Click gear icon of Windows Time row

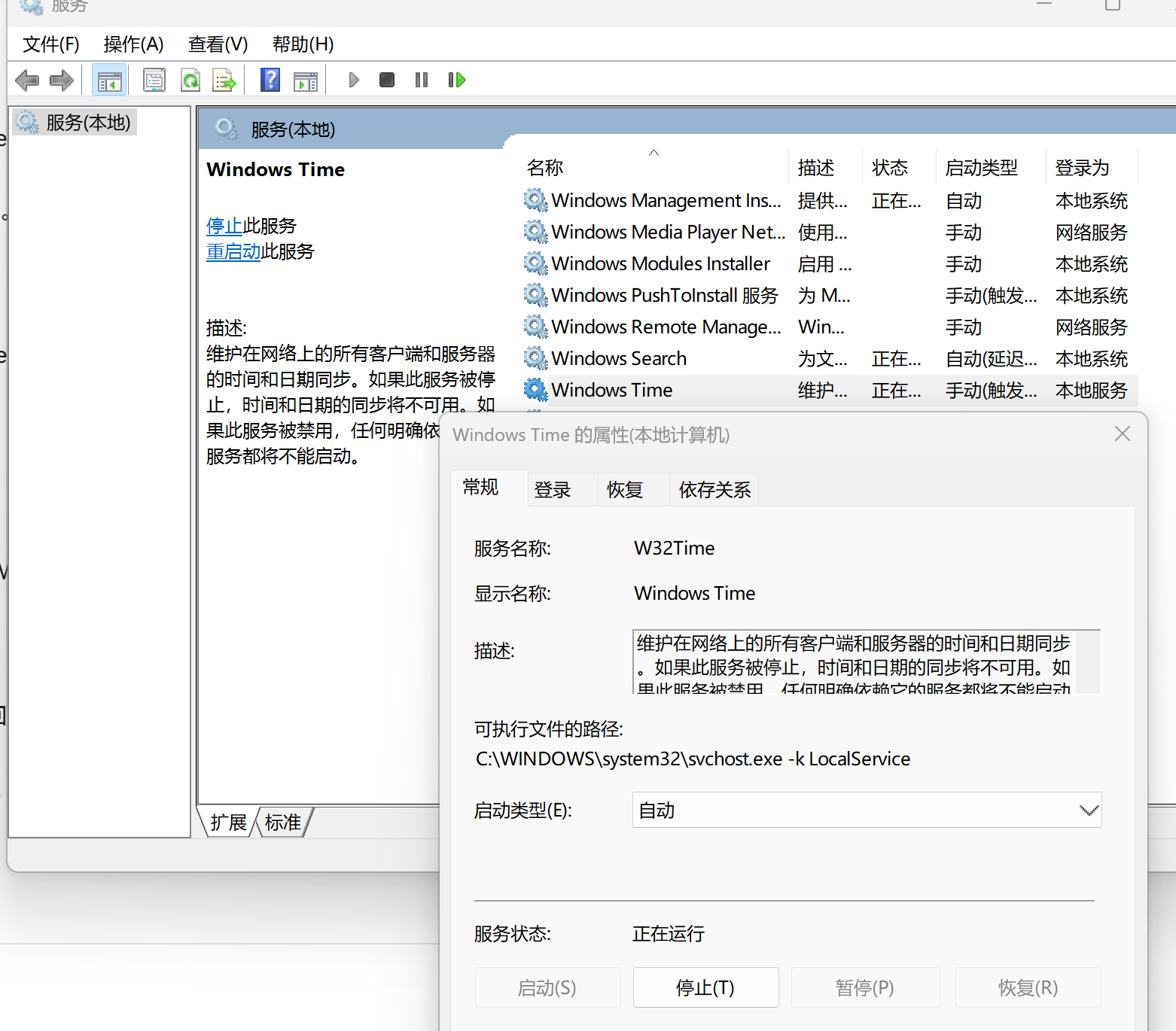pos(535,390)
